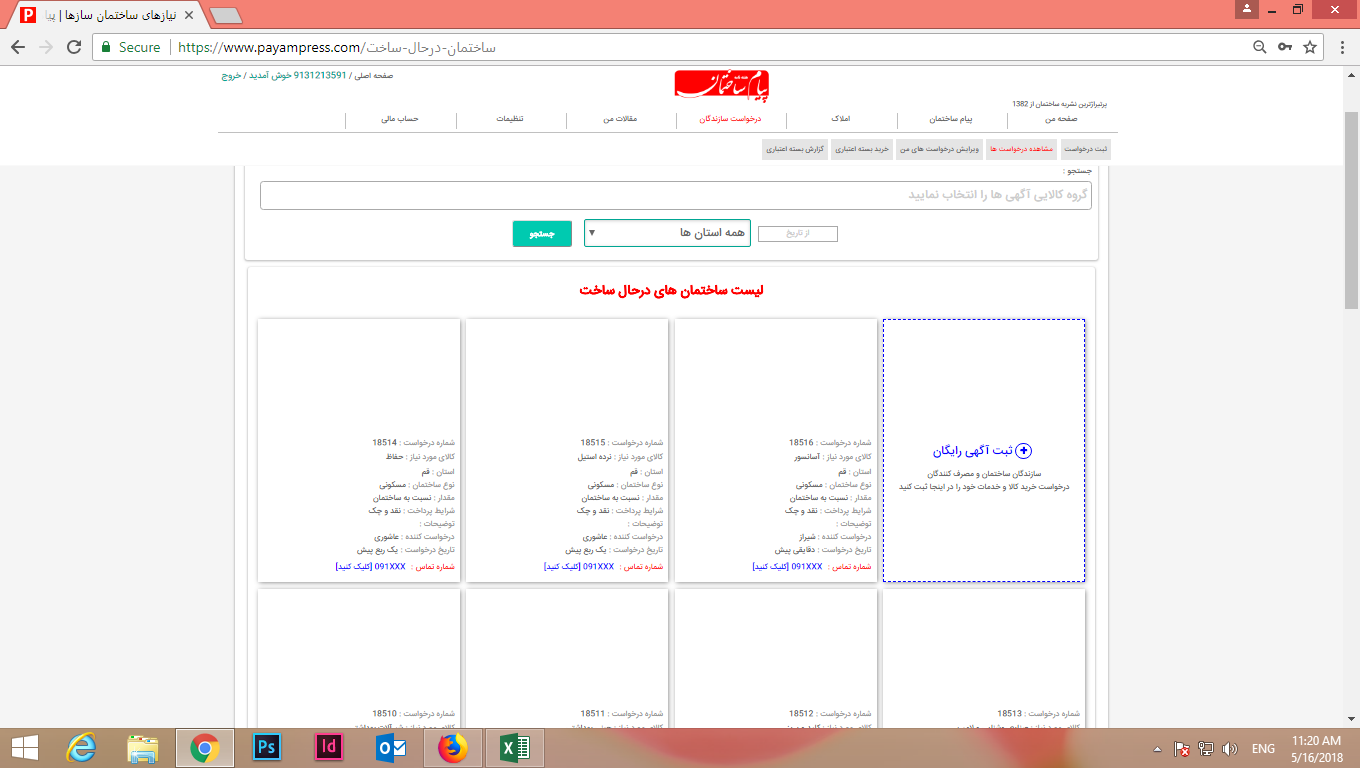Image resolution: width=1360 pixels, height=768 pixels.
Task: Click the Chrome icon on taskbar
Action: (x=205, y=747)
